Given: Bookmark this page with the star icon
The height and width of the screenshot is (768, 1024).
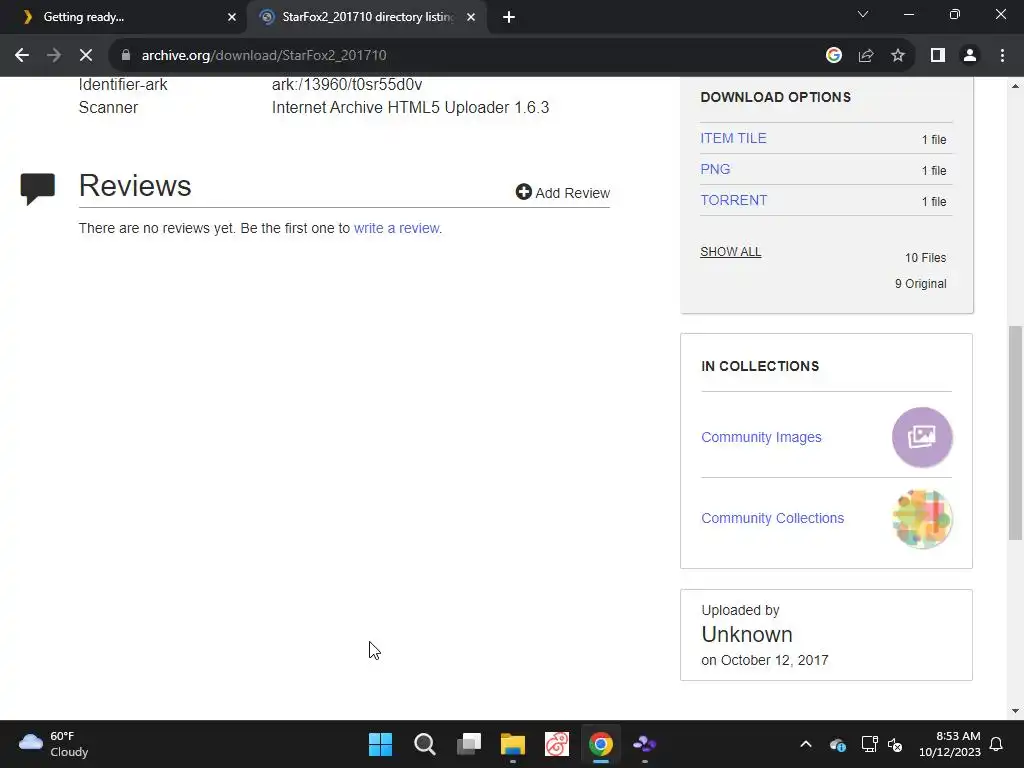Looking at the screenshot, I should tap(898, 56).
